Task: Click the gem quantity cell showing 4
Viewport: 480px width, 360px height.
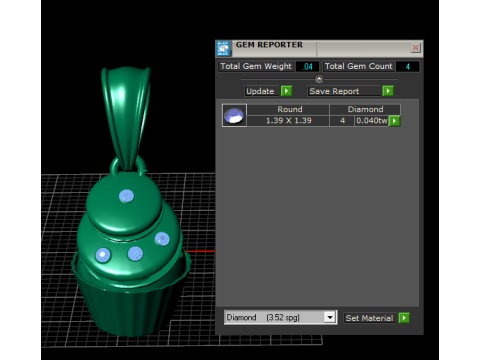Action: tap(342, 121)
